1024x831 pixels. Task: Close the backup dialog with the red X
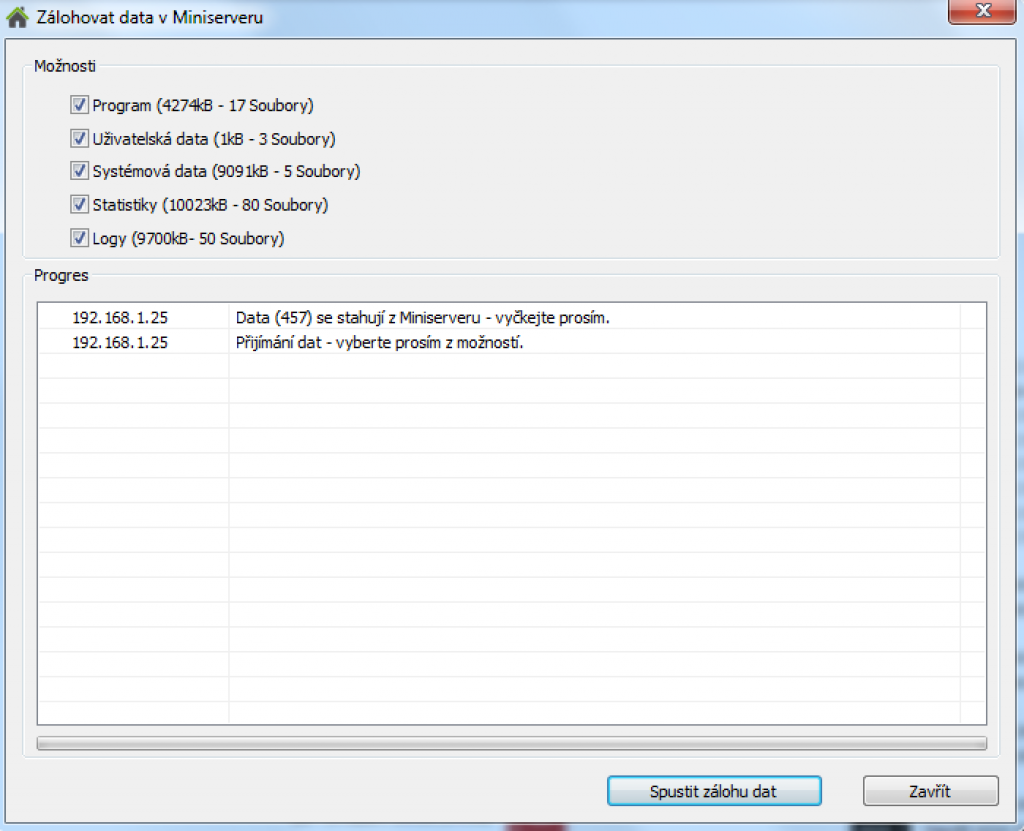982,12
